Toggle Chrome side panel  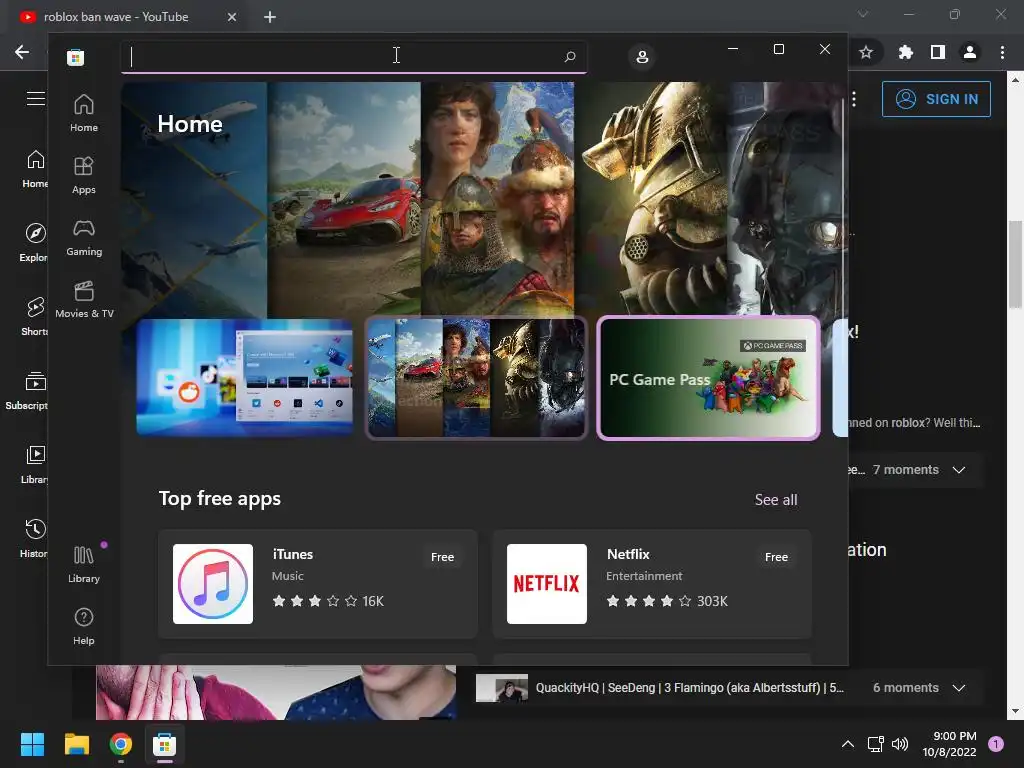click(x=938, y=52)
